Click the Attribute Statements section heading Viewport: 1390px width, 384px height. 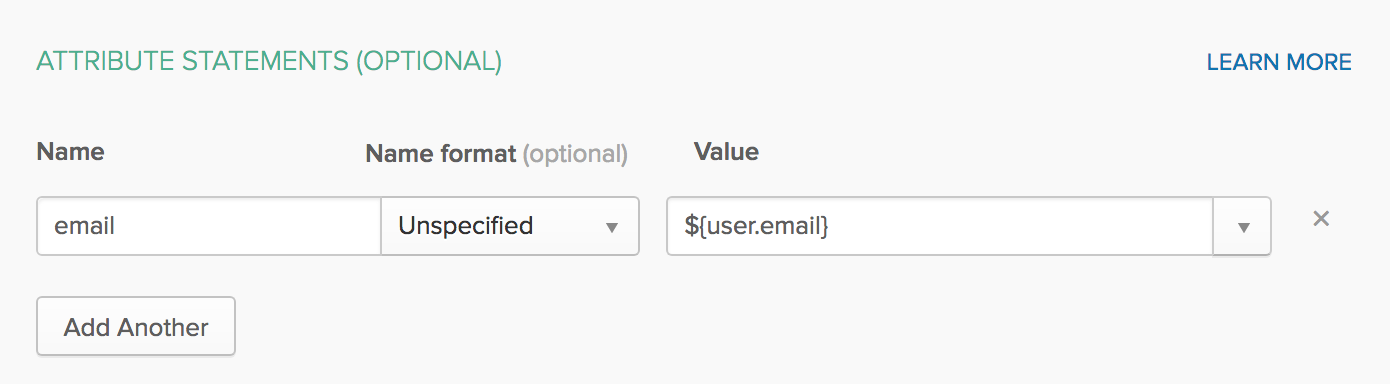269,62
